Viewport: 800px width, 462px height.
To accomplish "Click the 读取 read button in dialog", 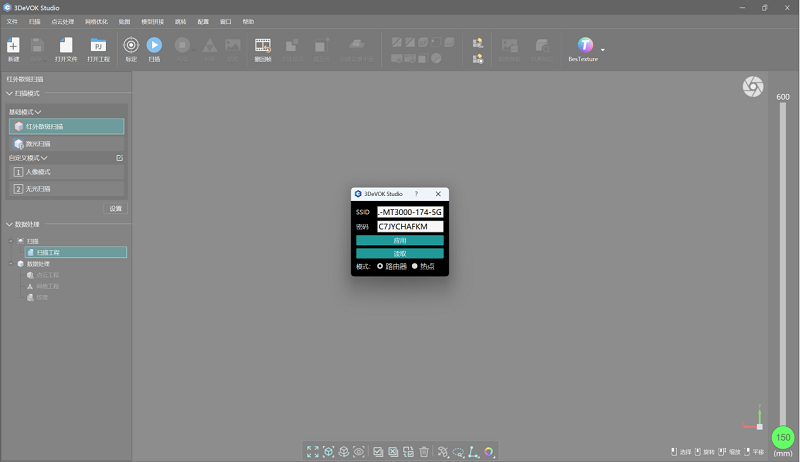I will tap(399, 253).
